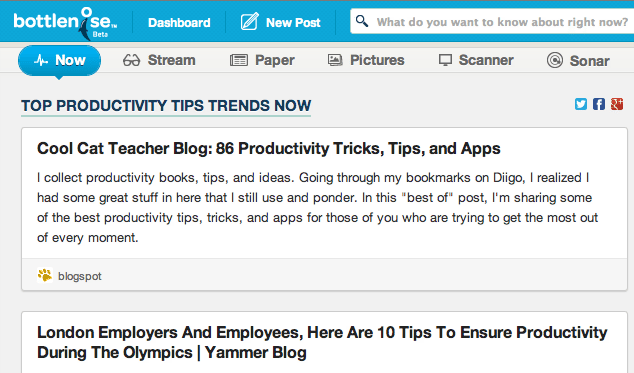This screenshot has width=634, height=373.
Task: Share trends via Facebook icon
Action: coord(599,104)
